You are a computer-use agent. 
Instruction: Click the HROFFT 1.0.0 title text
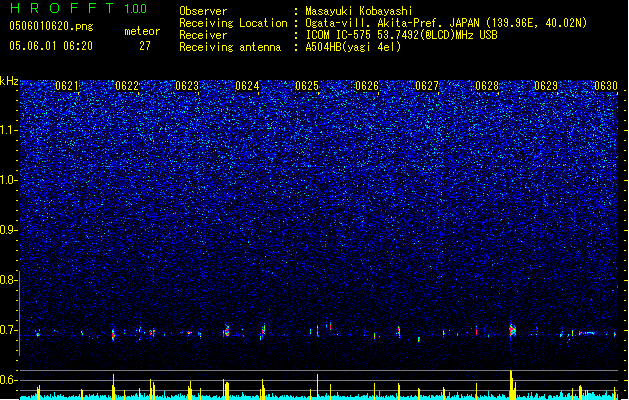[78, 8]
